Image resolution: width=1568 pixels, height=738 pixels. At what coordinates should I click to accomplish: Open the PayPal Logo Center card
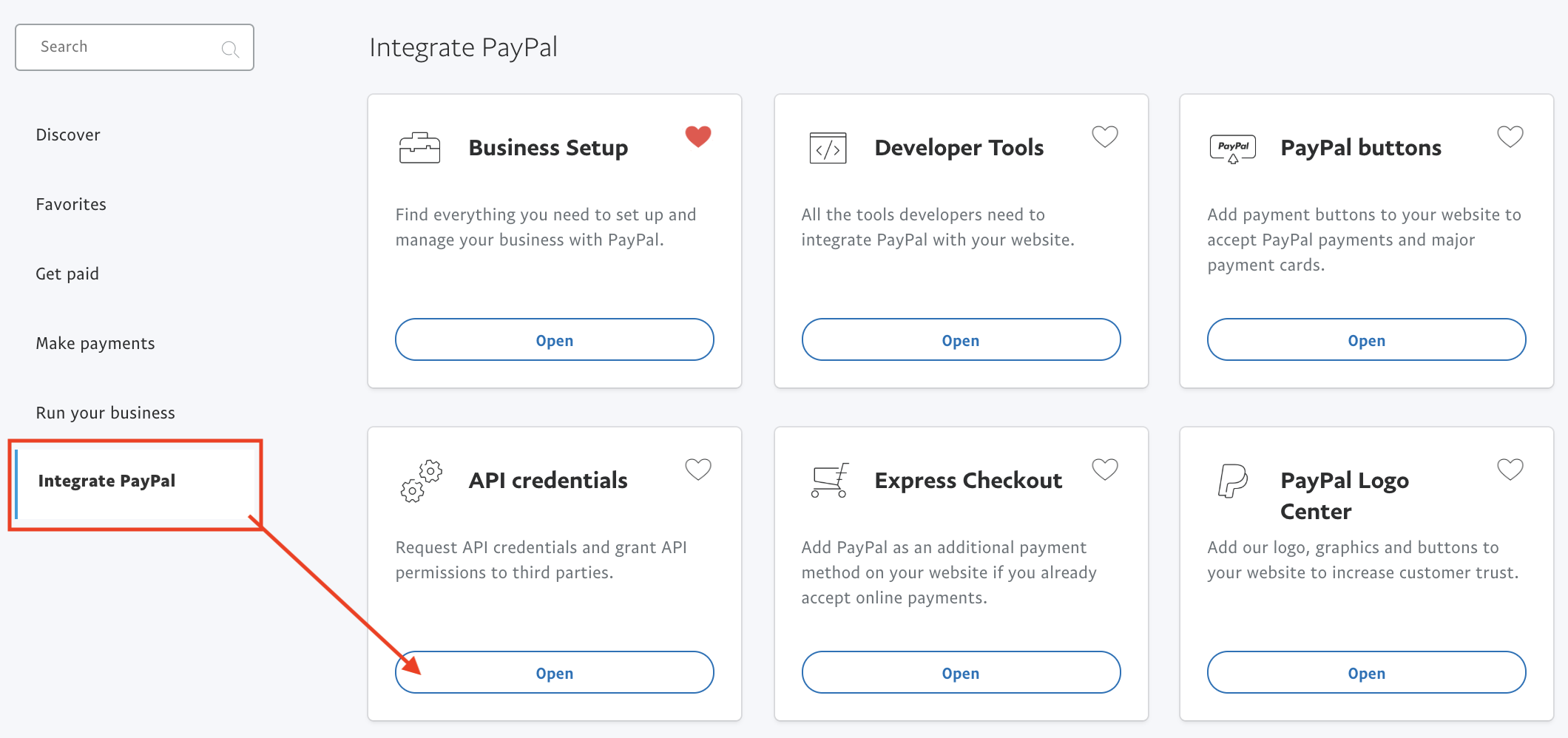pyautogui.click(x=1367, y=673)
